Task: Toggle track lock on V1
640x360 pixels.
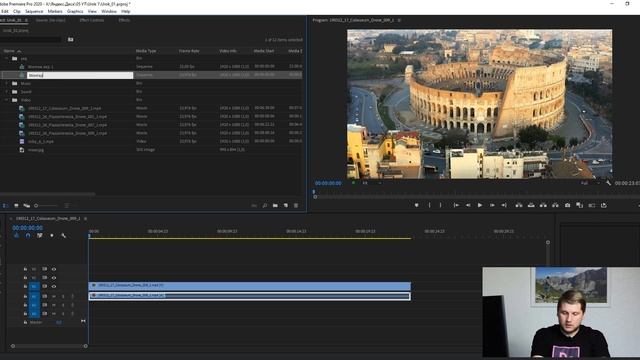Action: [25, 287]
